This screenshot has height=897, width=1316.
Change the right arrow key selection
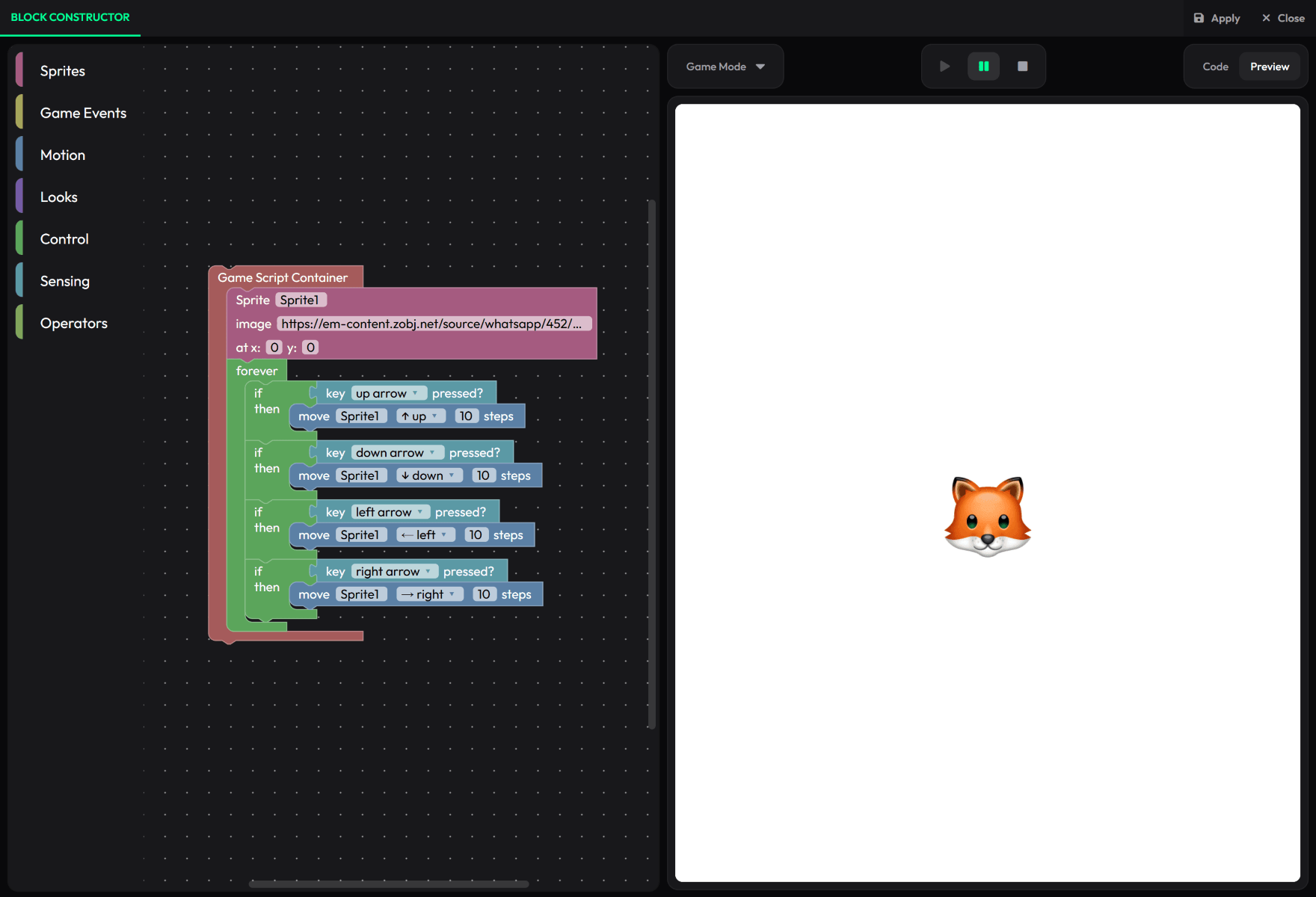pos(394,572)
